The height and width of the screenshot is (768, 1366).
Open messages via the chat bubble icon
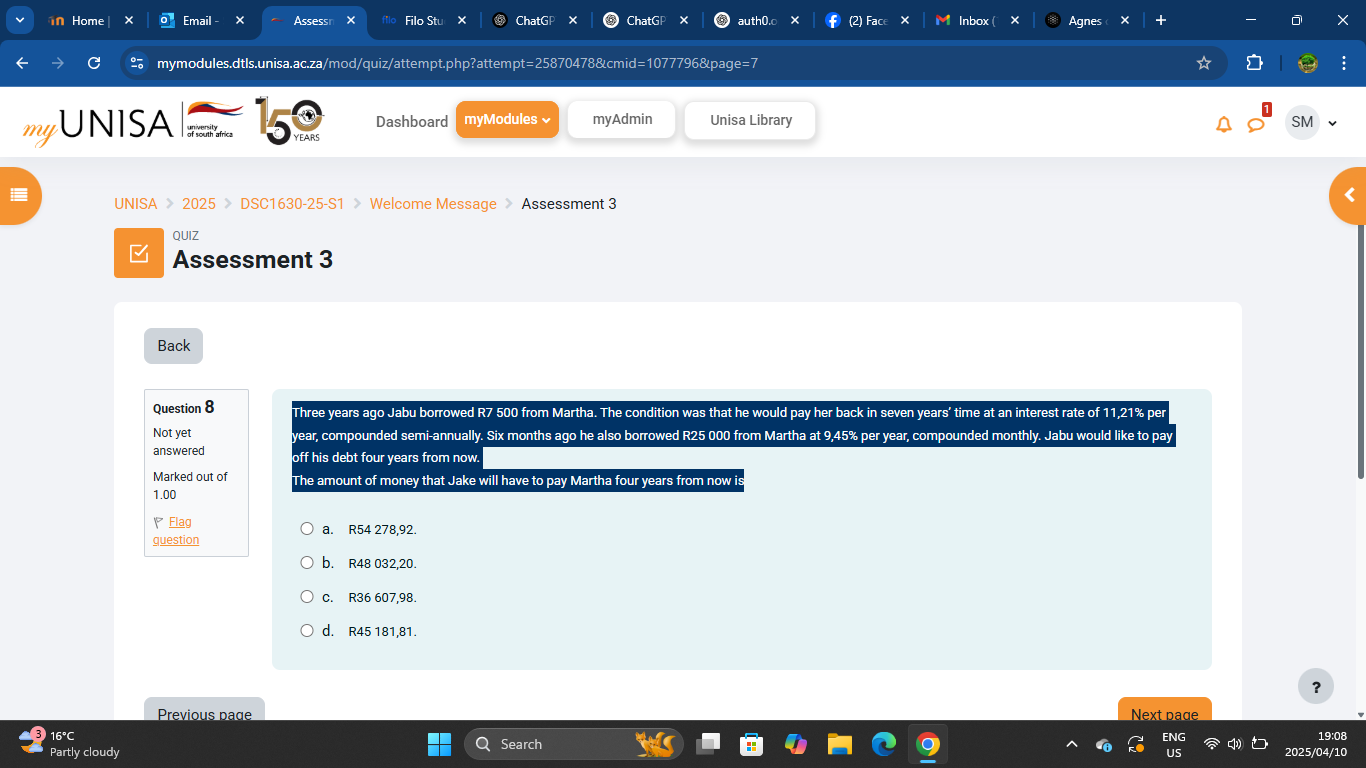1256,124
